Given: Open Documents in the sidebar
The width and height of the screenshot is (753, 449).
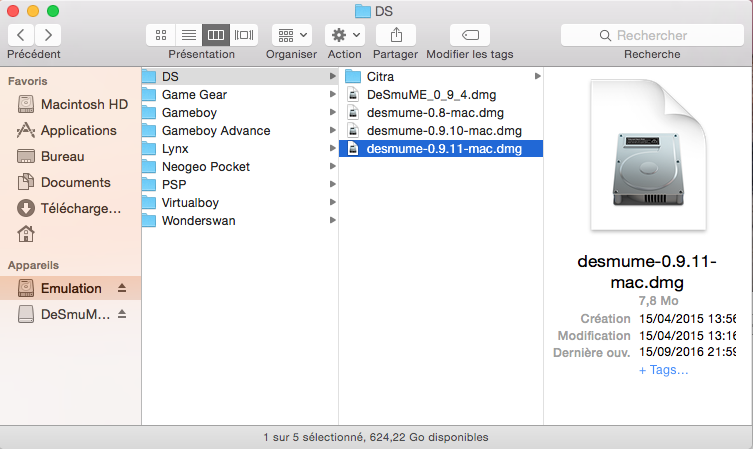Looking at the screenshot, I should point(71,182).
